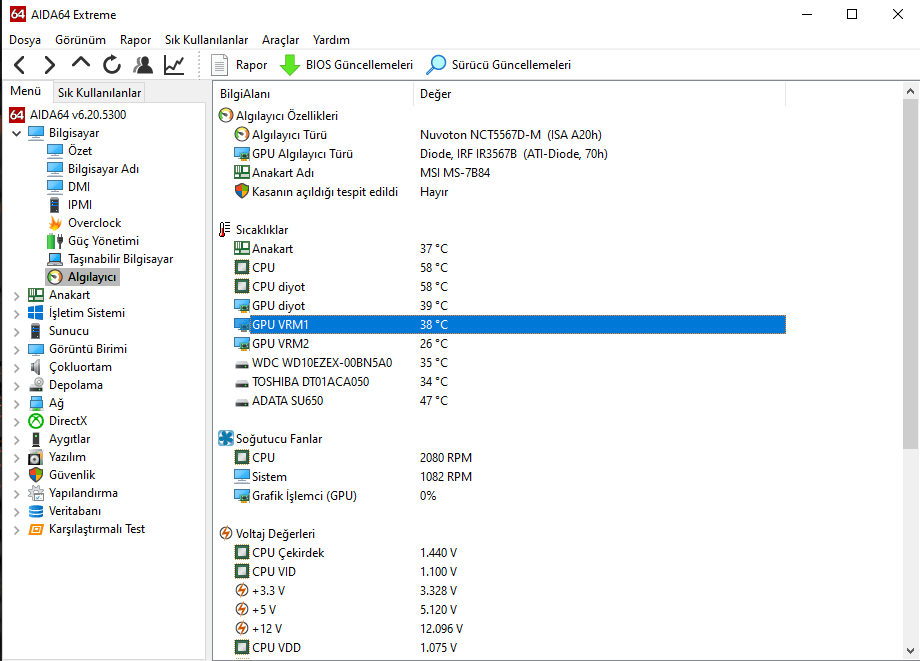
Task: Click the Çokluortam speaker icon
Action: 36,367
